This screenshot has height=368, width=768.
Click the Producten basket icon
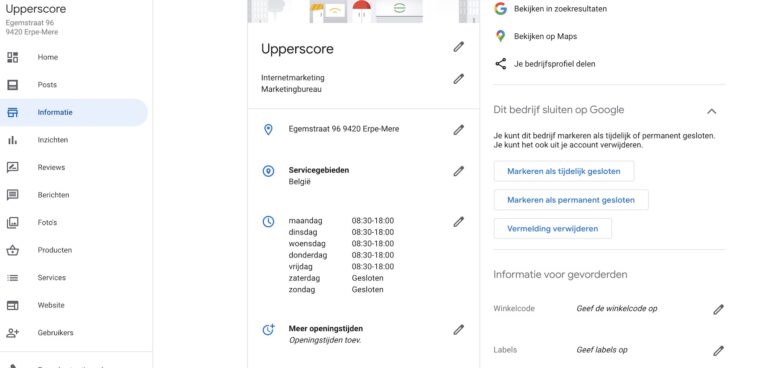(x=12, y=250)
